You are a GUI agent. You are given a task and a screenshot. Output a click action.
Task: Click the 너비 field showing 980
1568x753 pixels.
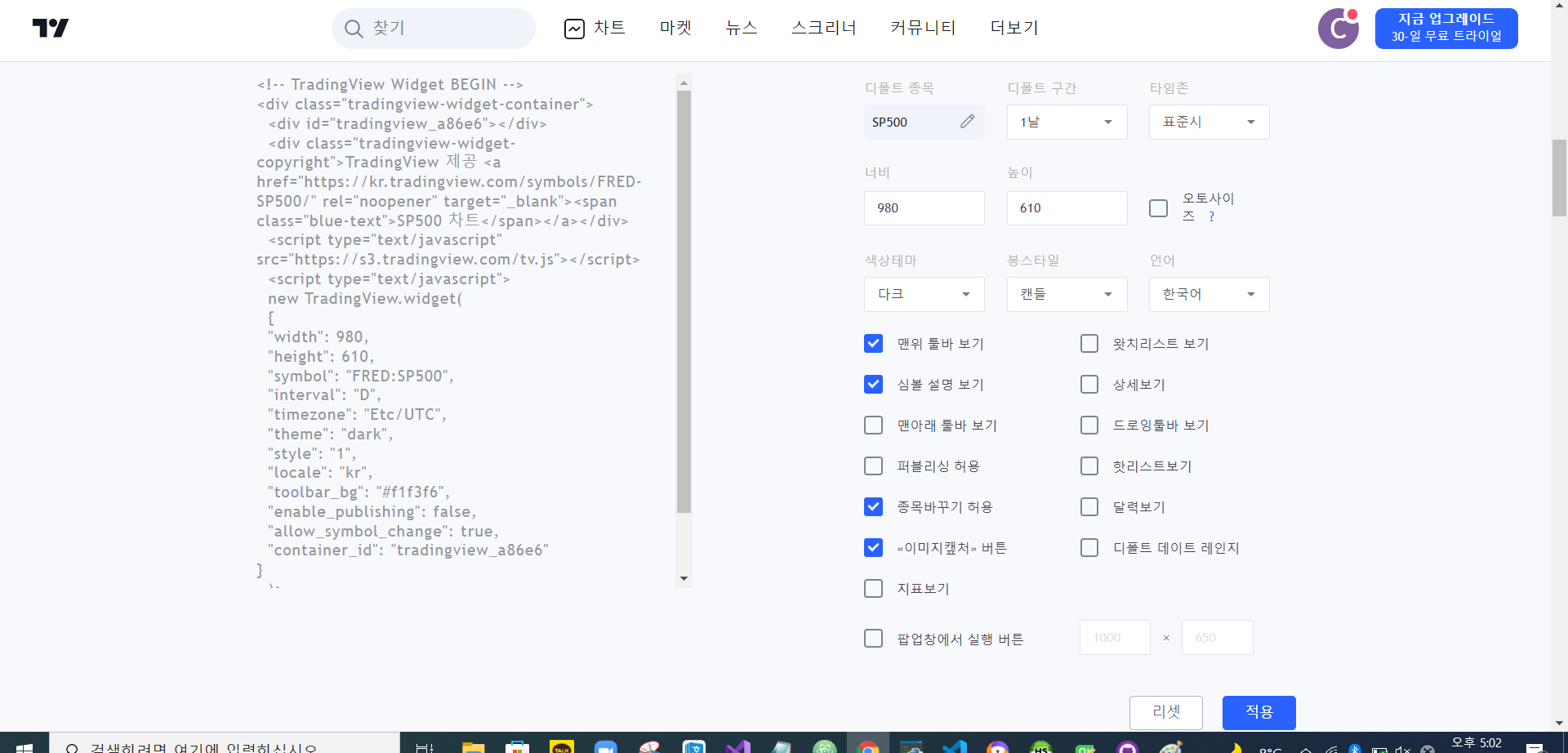[924, 208]
